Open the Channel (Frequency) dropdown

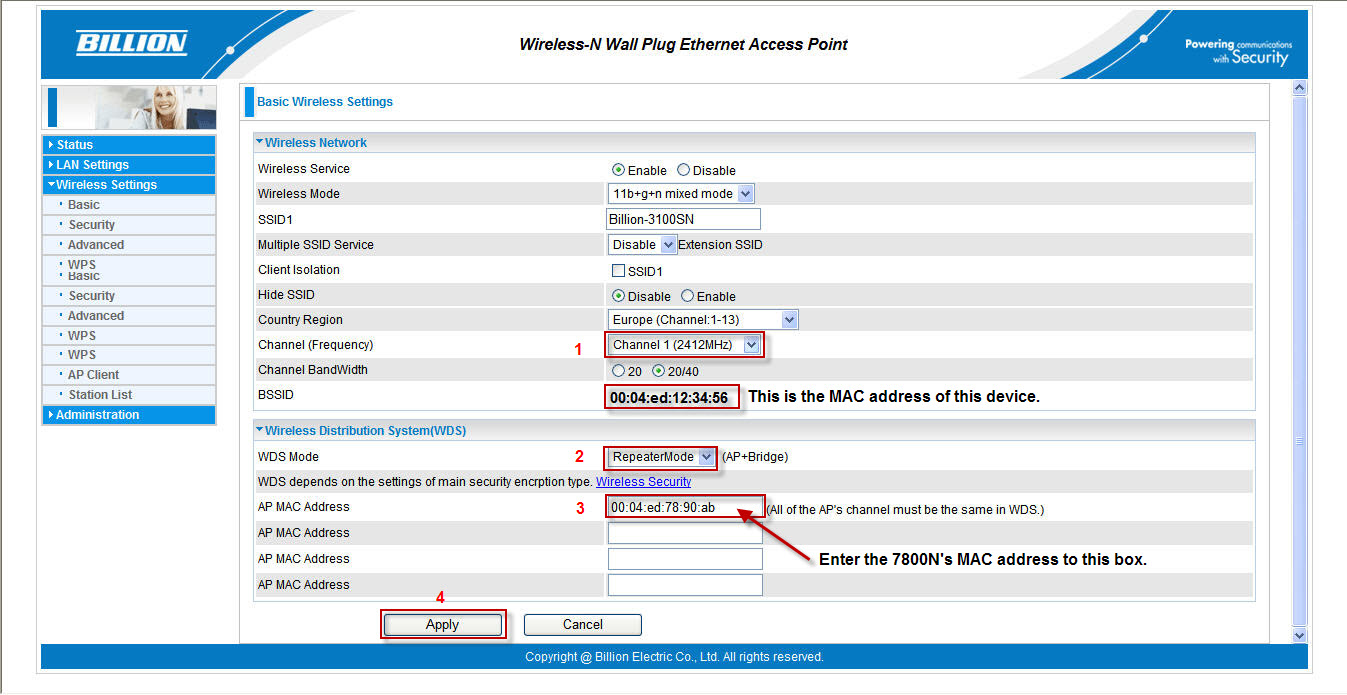point(684,345)
